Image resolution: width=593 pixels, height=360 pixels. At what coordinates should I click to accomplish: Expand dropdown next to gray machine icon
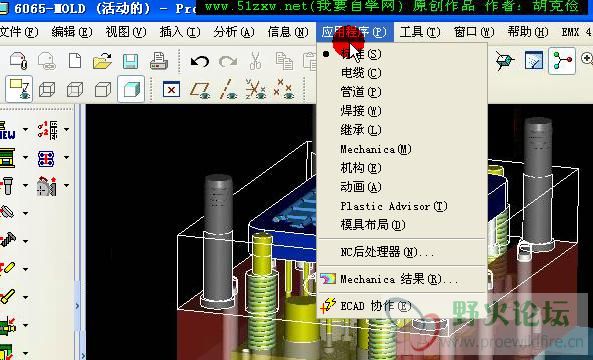point(67,185)
